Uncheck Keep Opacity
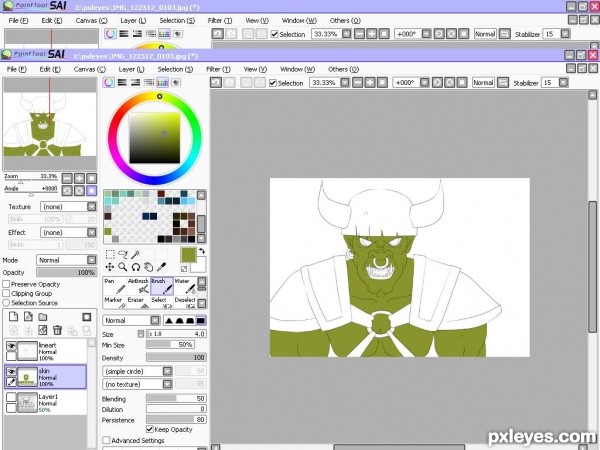This screenshot has height=450, width=600. [150, 429]
